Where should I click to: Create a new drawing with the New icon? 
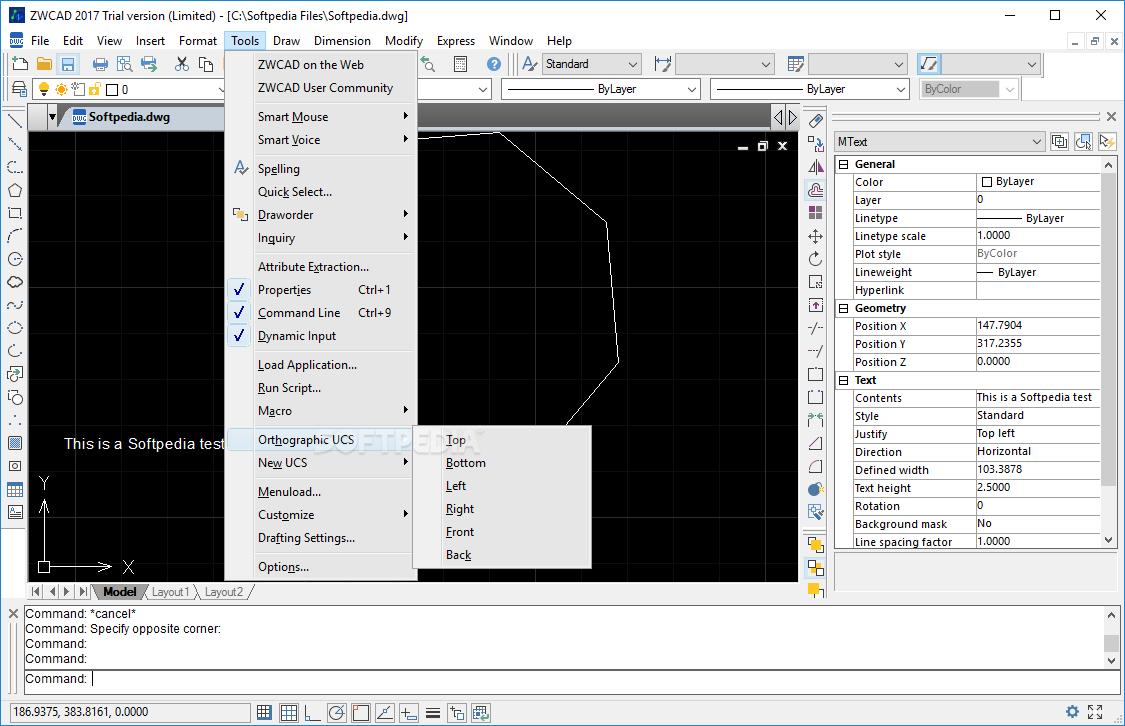pos(20,64)
